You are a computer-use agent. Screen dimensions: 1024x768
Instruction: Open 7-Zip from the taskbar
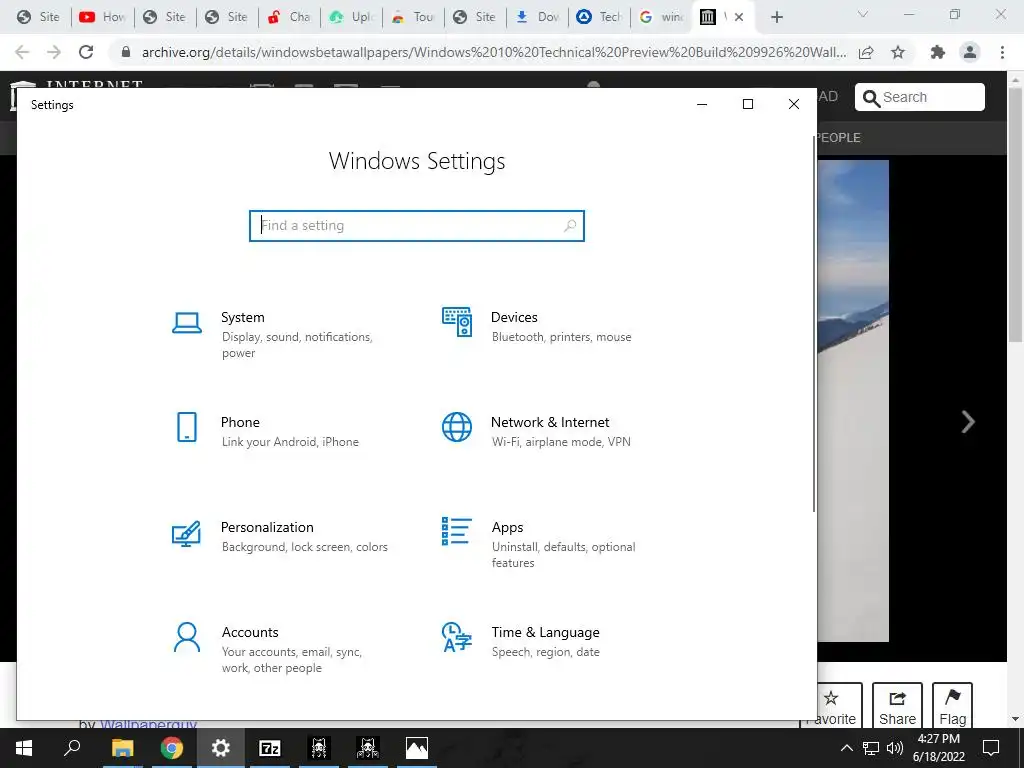click(269, 748)
